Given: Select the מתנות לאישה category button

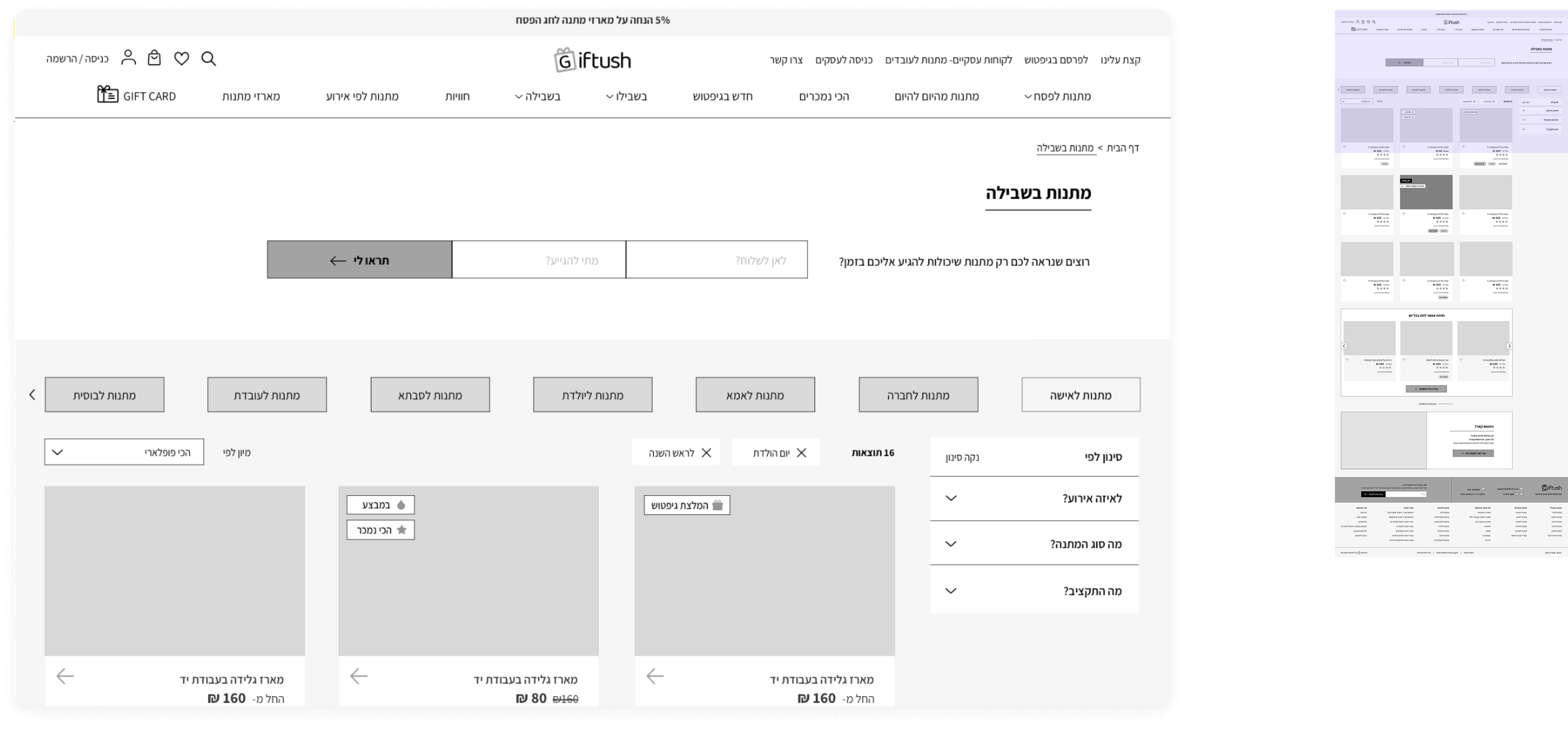Looking at the screenshot, I should pos(1081,395).
